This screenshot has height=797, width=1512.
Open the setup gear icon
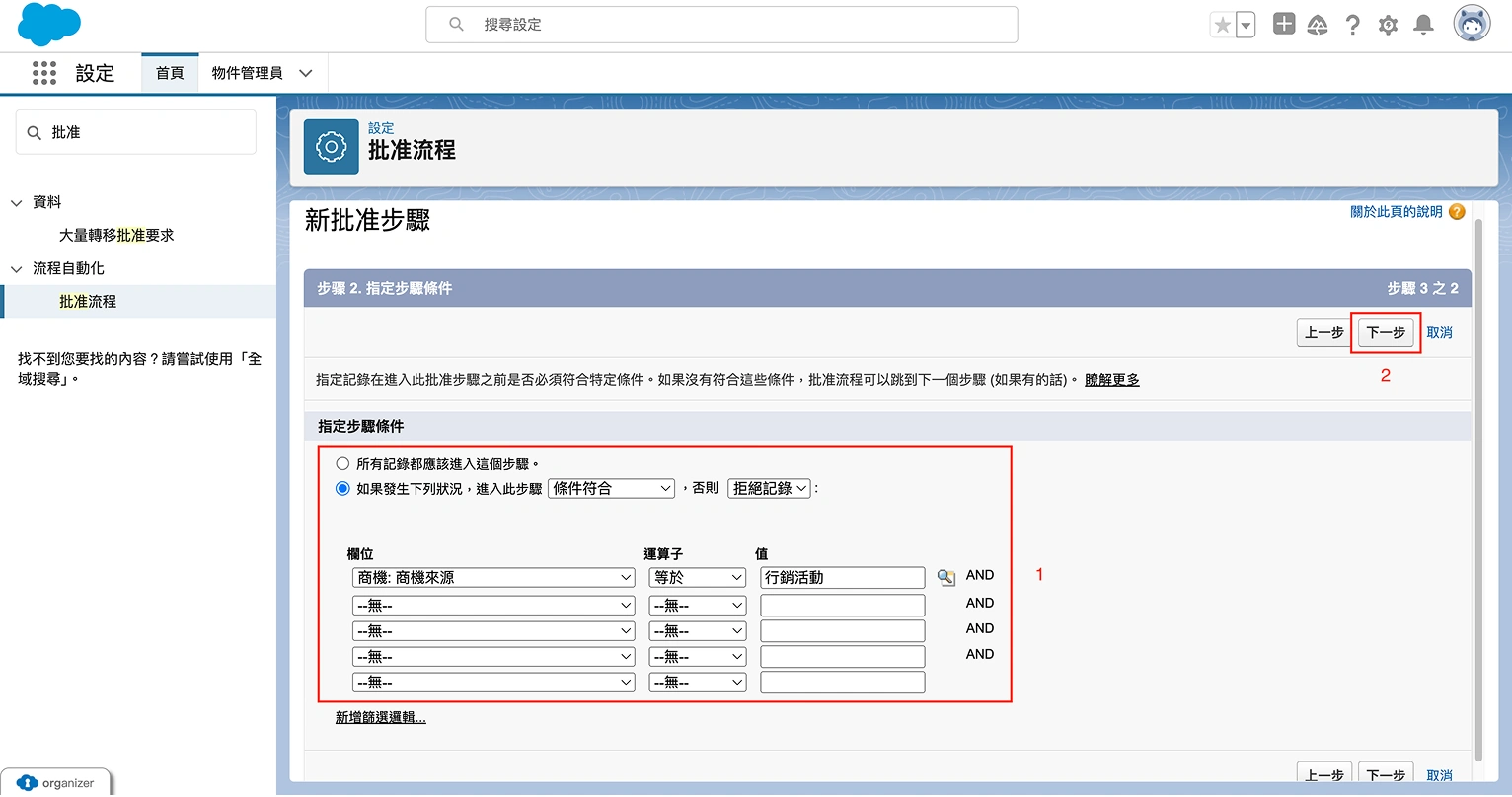[x=1388, y=25]
